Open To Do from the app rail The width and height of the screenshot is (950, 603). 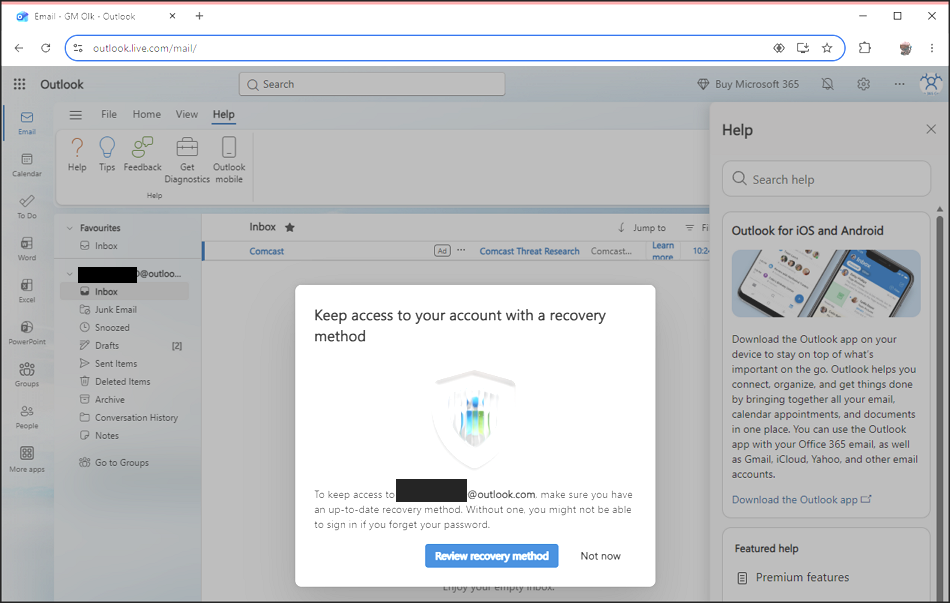click(27, 207)
